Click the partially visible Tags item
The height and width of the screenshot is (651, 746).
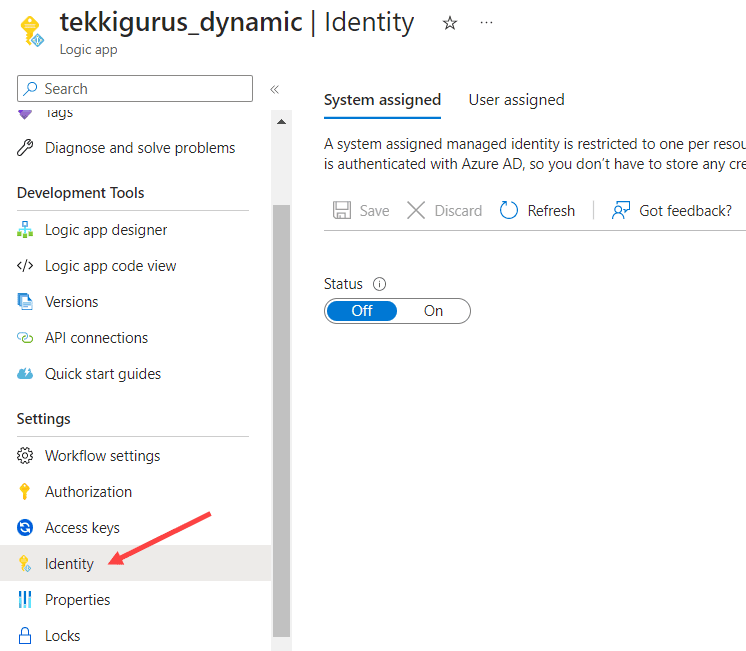click(59, 113)
